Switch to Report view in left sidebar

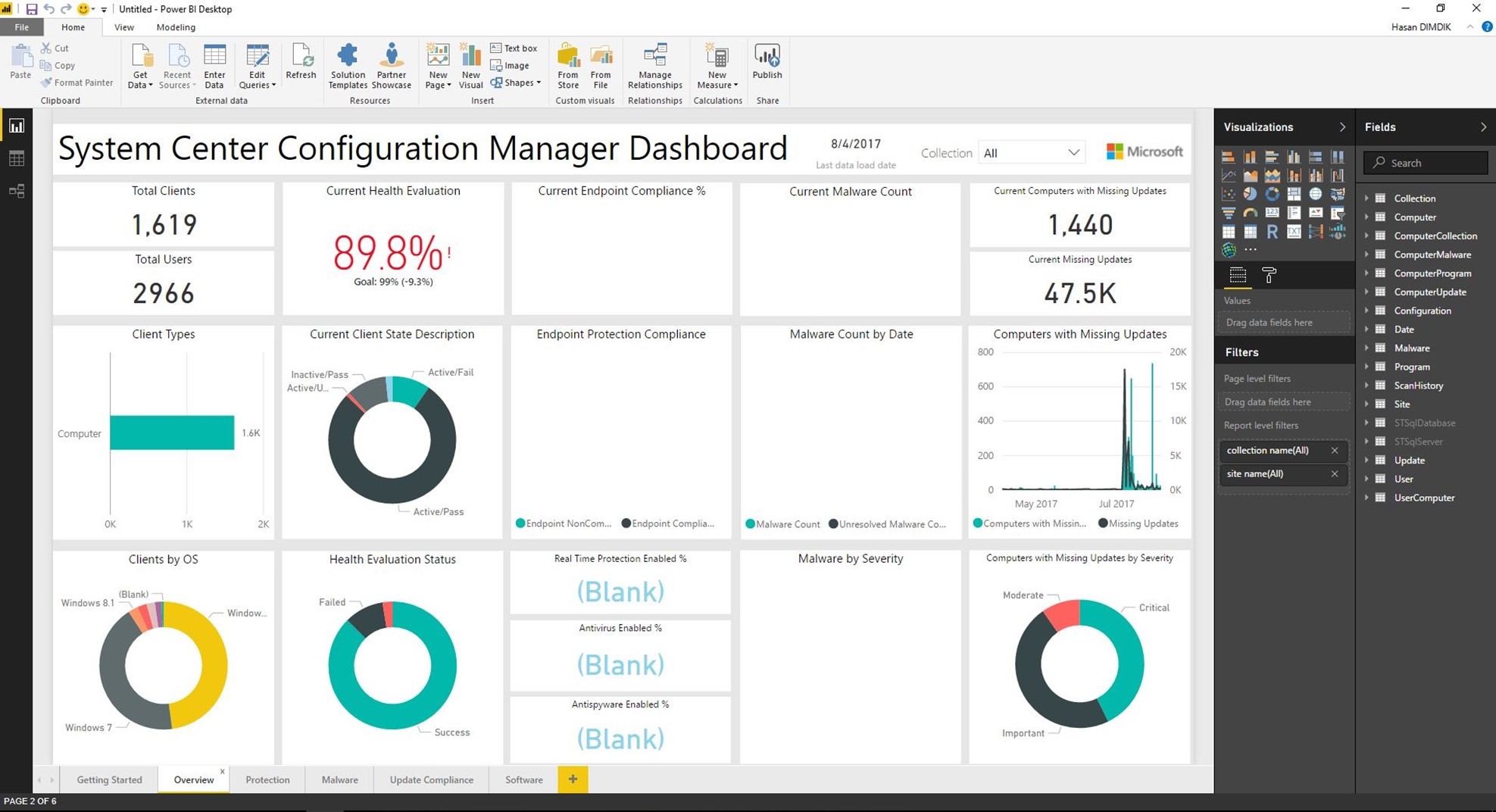coord(17,126)
